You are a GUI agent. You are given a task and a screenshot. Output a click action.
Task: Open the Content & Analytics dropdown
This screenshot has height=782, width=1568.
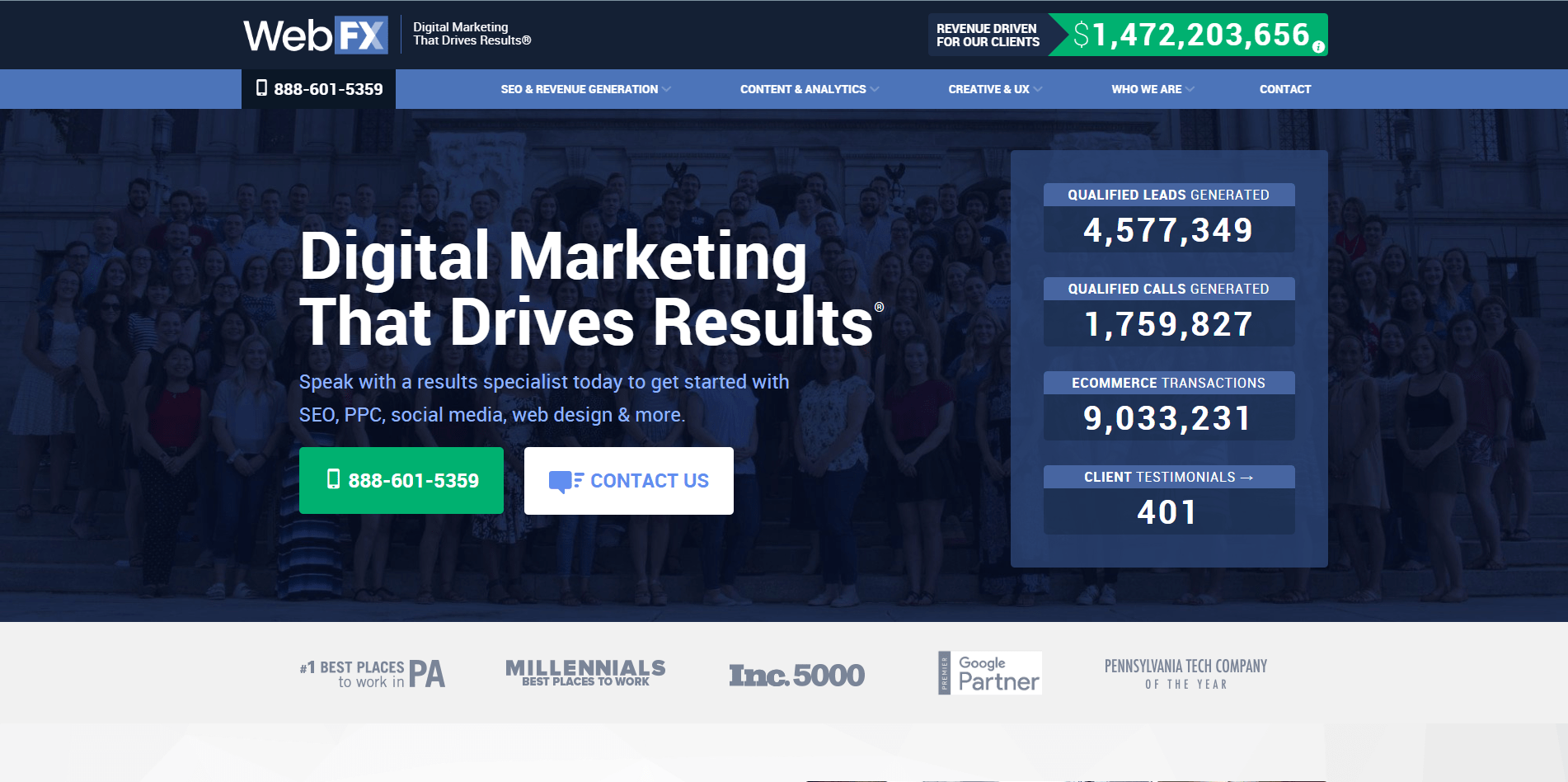pyautogui.click(x=808, y=89)
